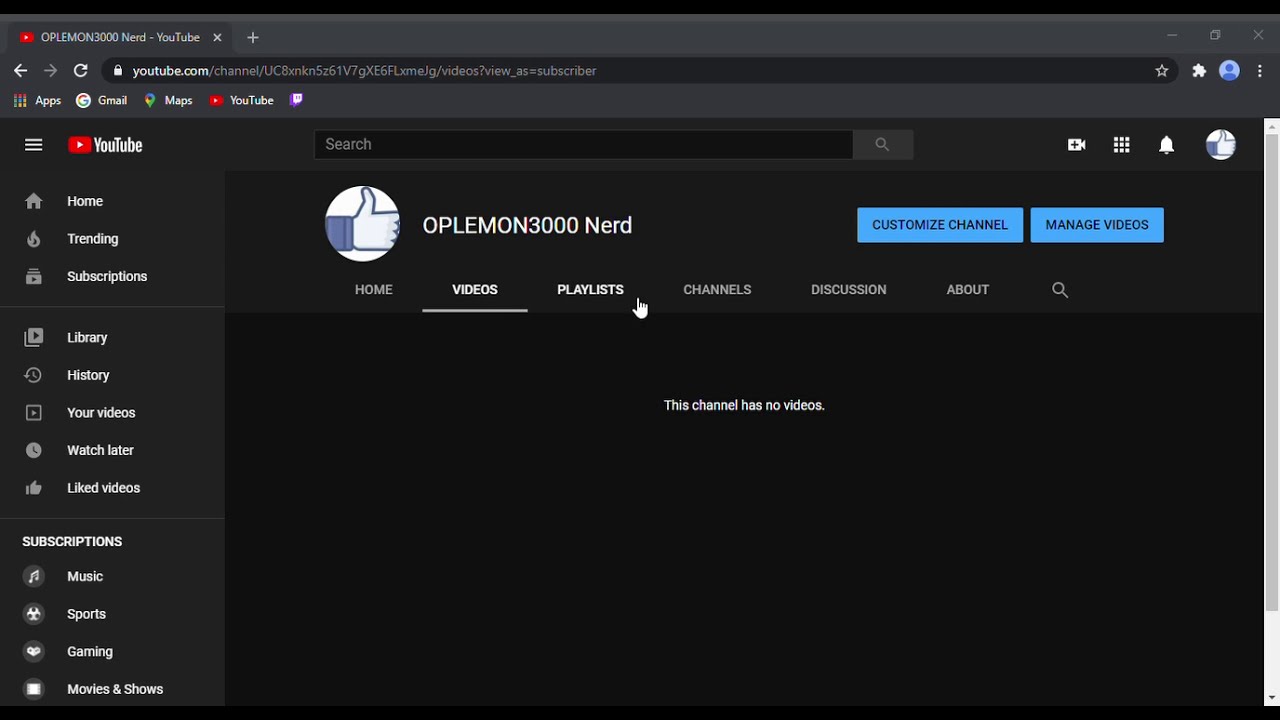1280x720 pixels.
Task: Open the YouTube apps grid icon
Action: [x=1121, y=145]
